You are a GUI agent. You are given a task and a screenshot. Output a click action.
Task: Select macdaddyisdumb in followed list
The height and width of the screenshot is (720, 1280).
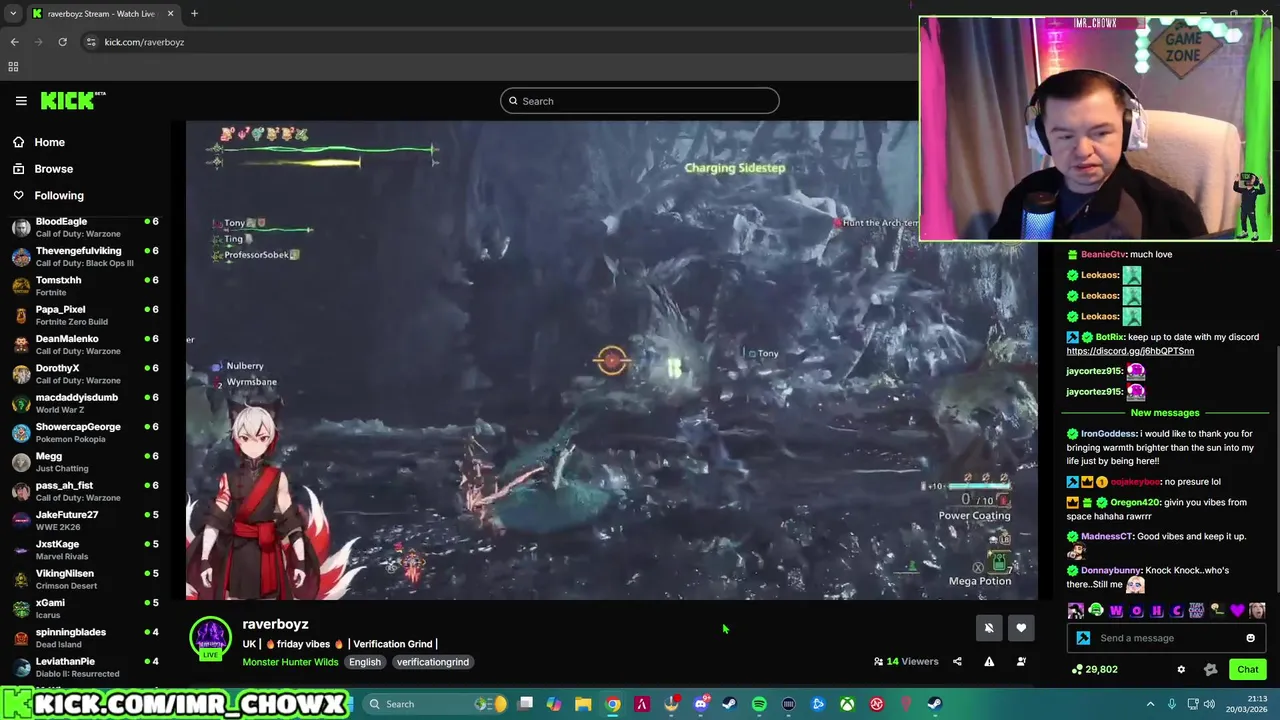85,403
